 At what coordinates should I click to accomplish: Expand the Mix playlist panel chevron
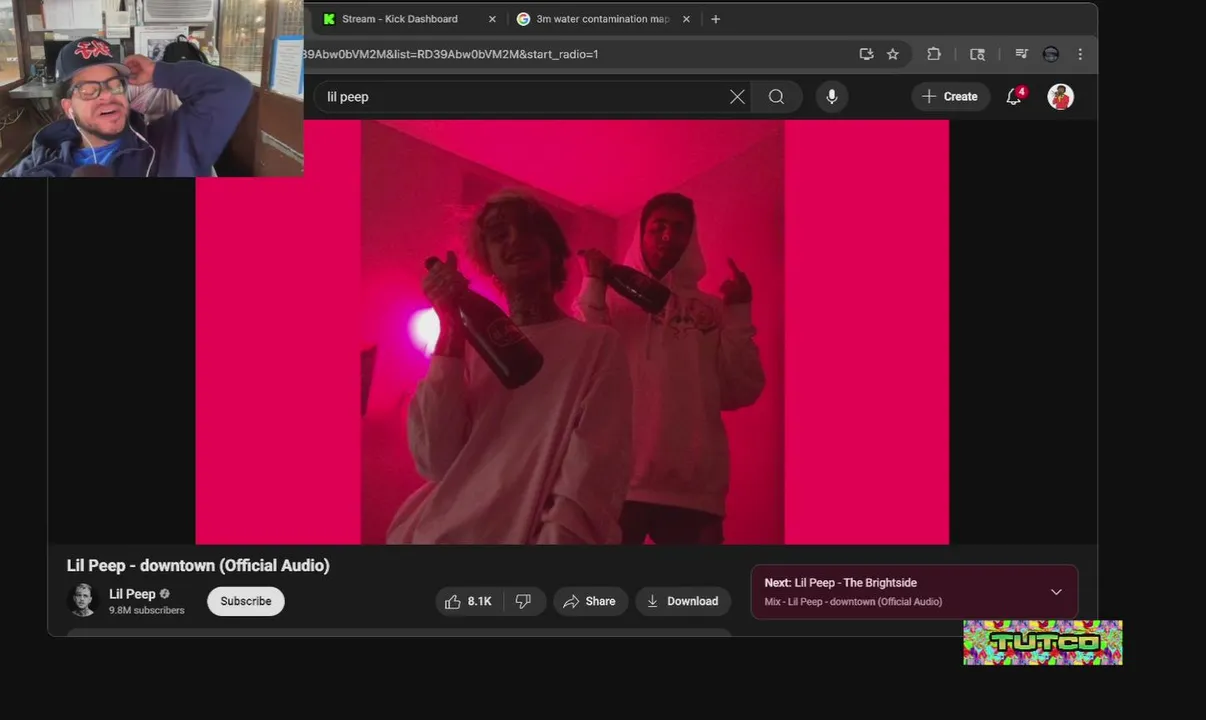(x=1056, y=592)
